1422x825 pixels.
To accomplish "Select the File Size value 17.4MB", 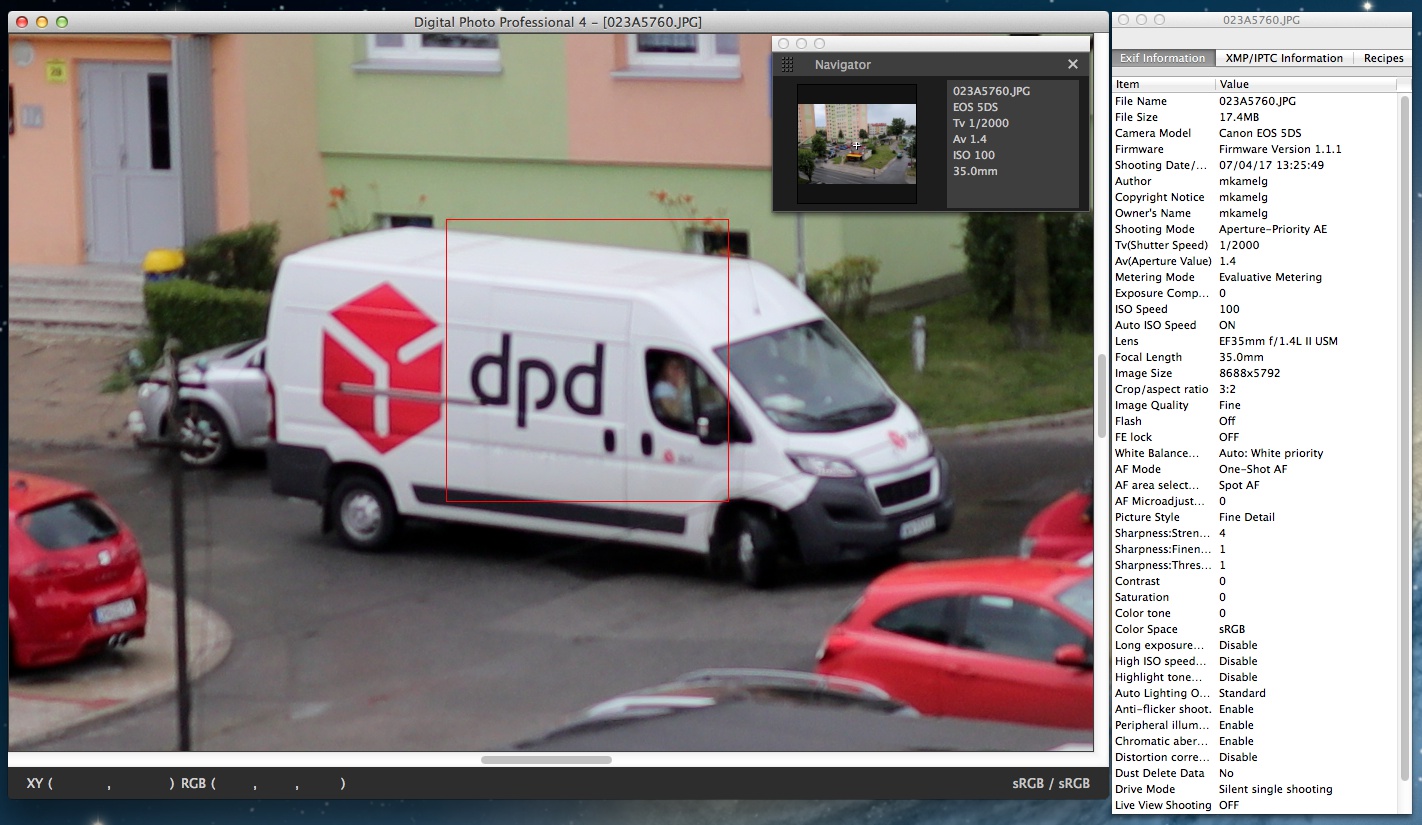I will [x=1238, y=117].
